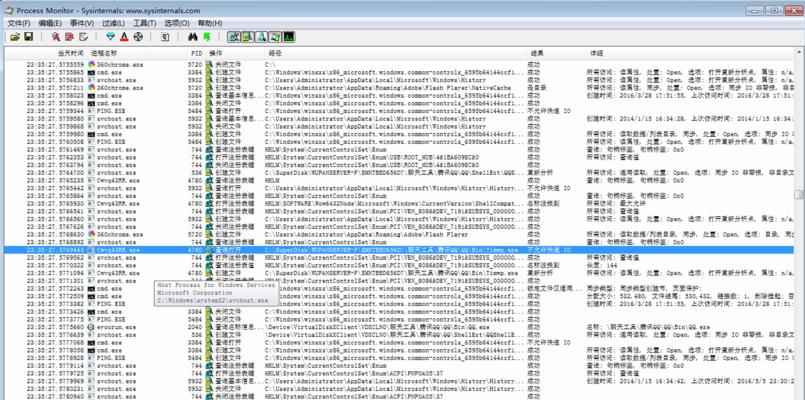Open the 工具(T) menu

[145, 23]
